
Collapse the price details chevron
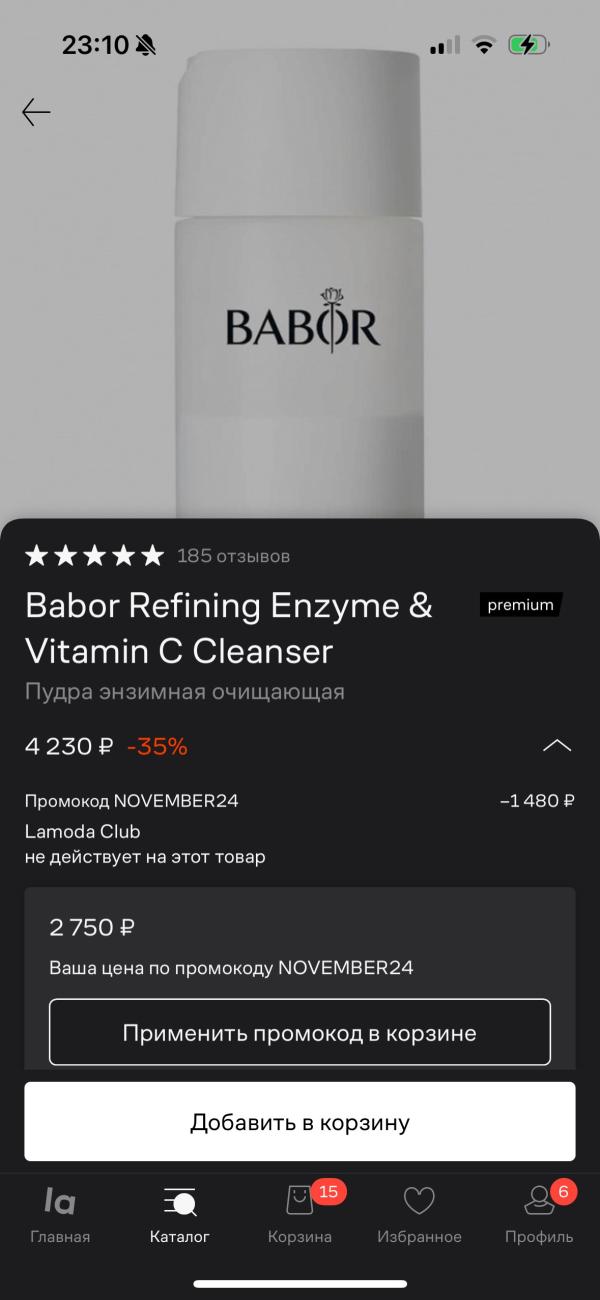pyautogui.click(x=557, y=746)
